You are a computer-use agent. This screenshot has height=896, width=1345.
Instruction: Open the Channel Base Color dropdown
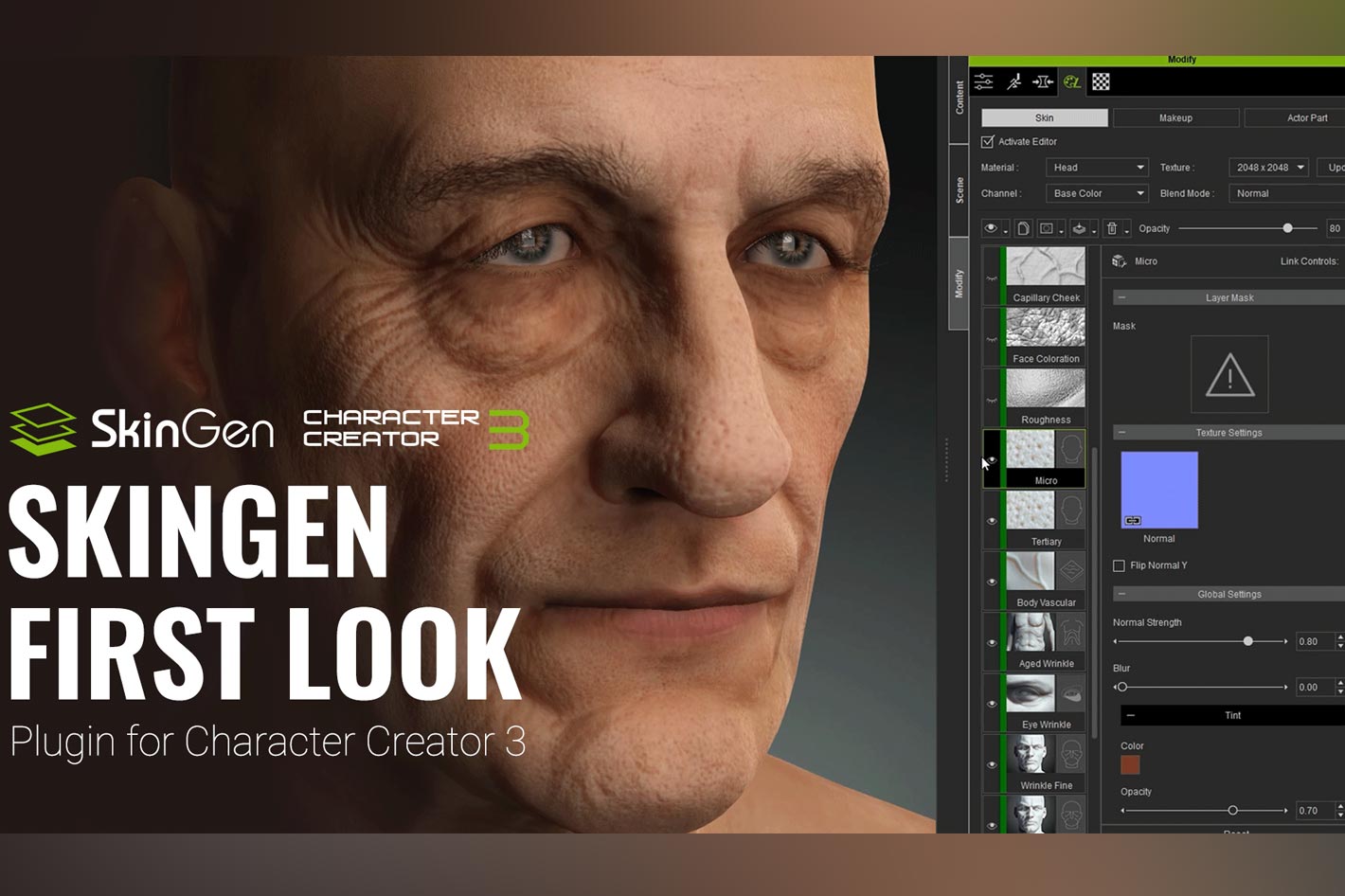[x=1097, y=193]
